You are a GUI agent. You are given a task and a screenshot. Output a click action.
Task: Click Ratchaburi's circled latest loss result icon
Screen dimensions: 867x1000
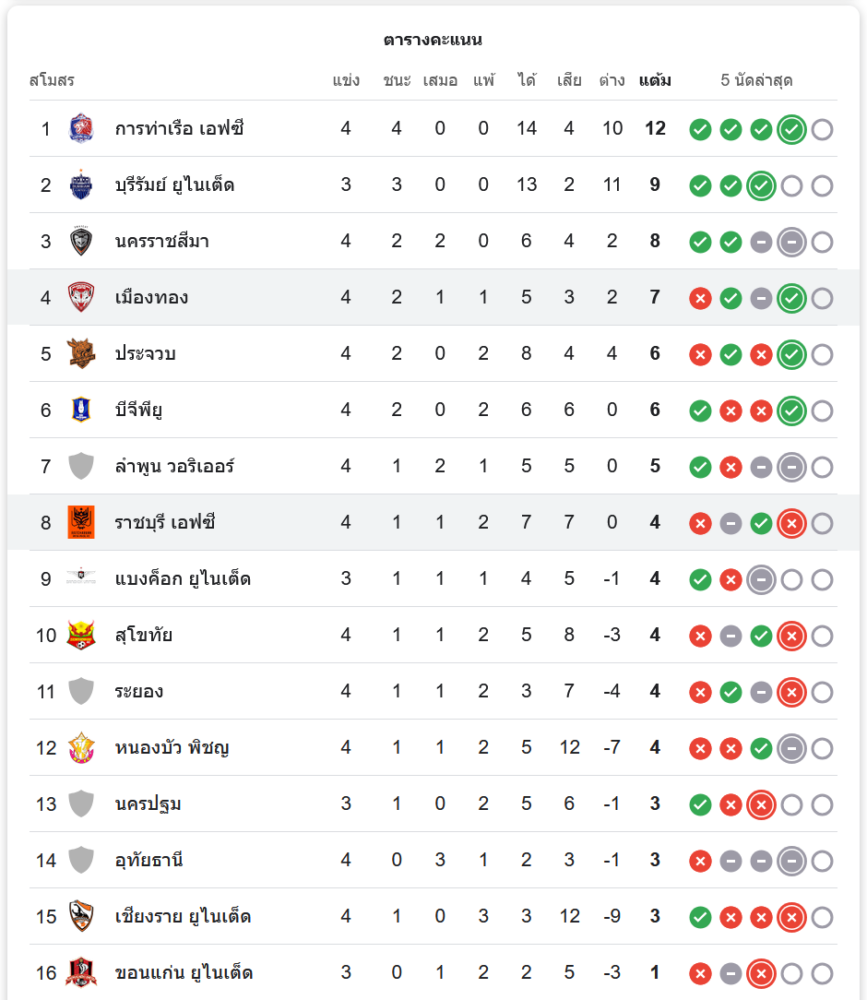point(792,523)
